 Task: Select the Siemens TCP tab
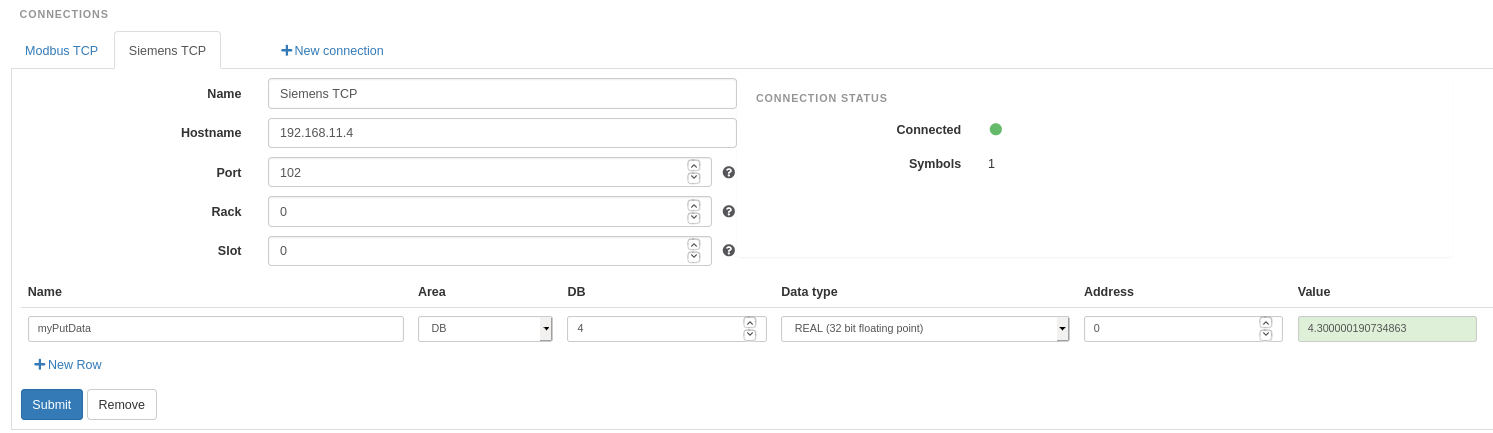pyautogui.click(x=167, y=50)
